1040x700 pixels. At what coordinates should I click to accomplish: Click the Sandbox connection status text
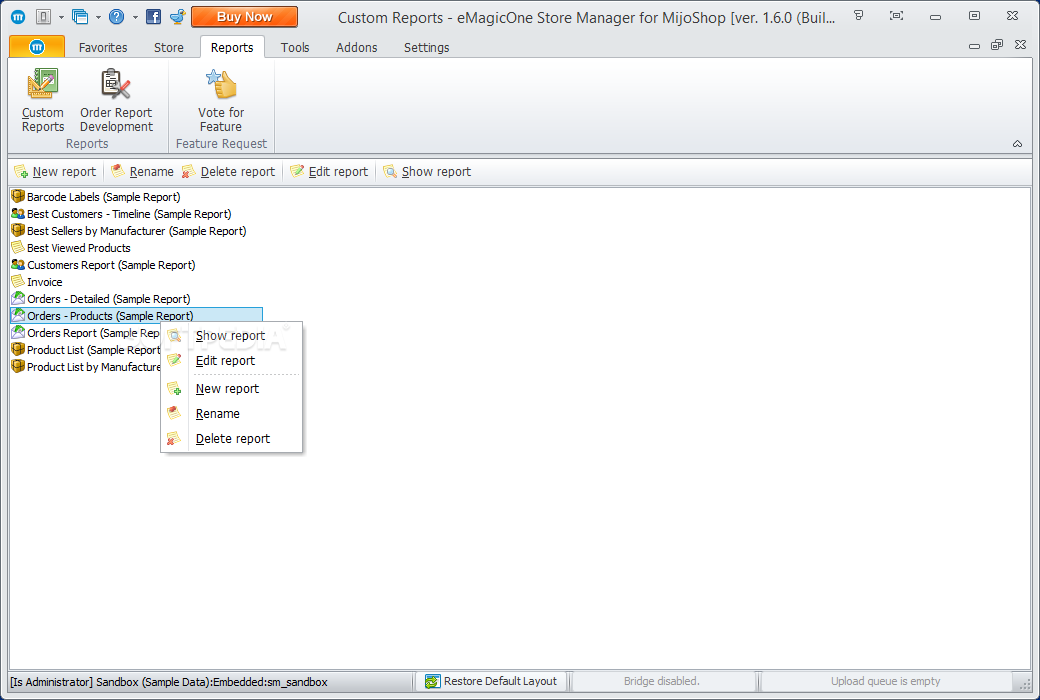click(x=169, y=682)
